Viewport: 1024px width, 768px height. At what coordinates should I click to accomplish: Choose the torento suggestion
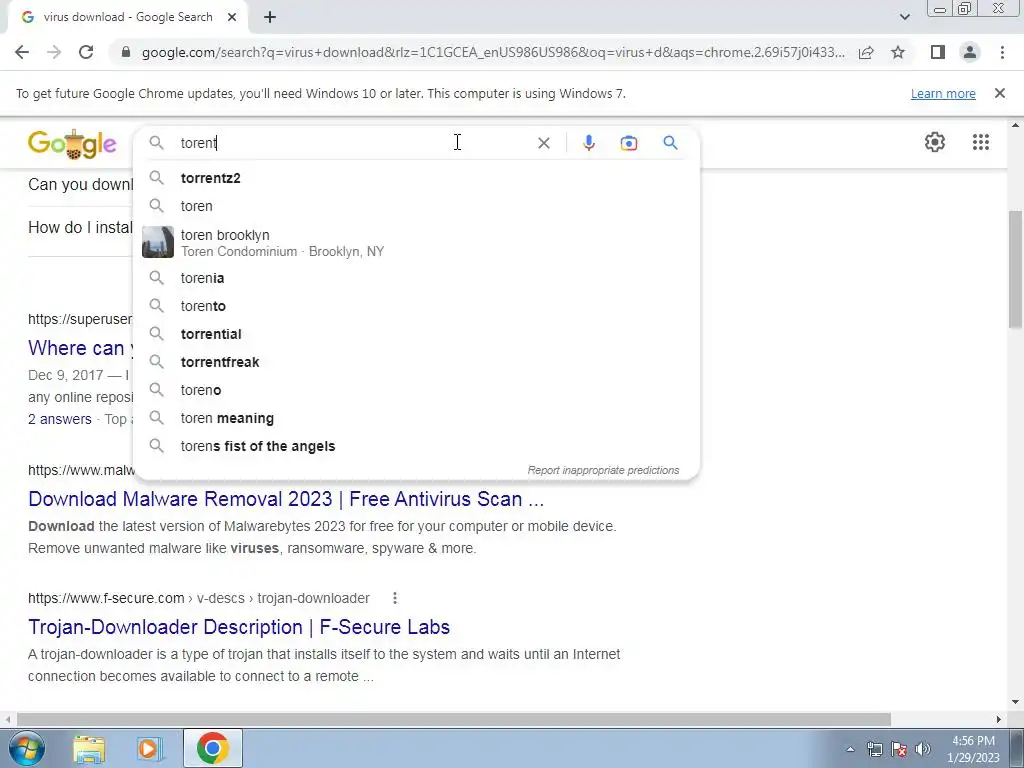pyautogui.click(x=416, y=306)
